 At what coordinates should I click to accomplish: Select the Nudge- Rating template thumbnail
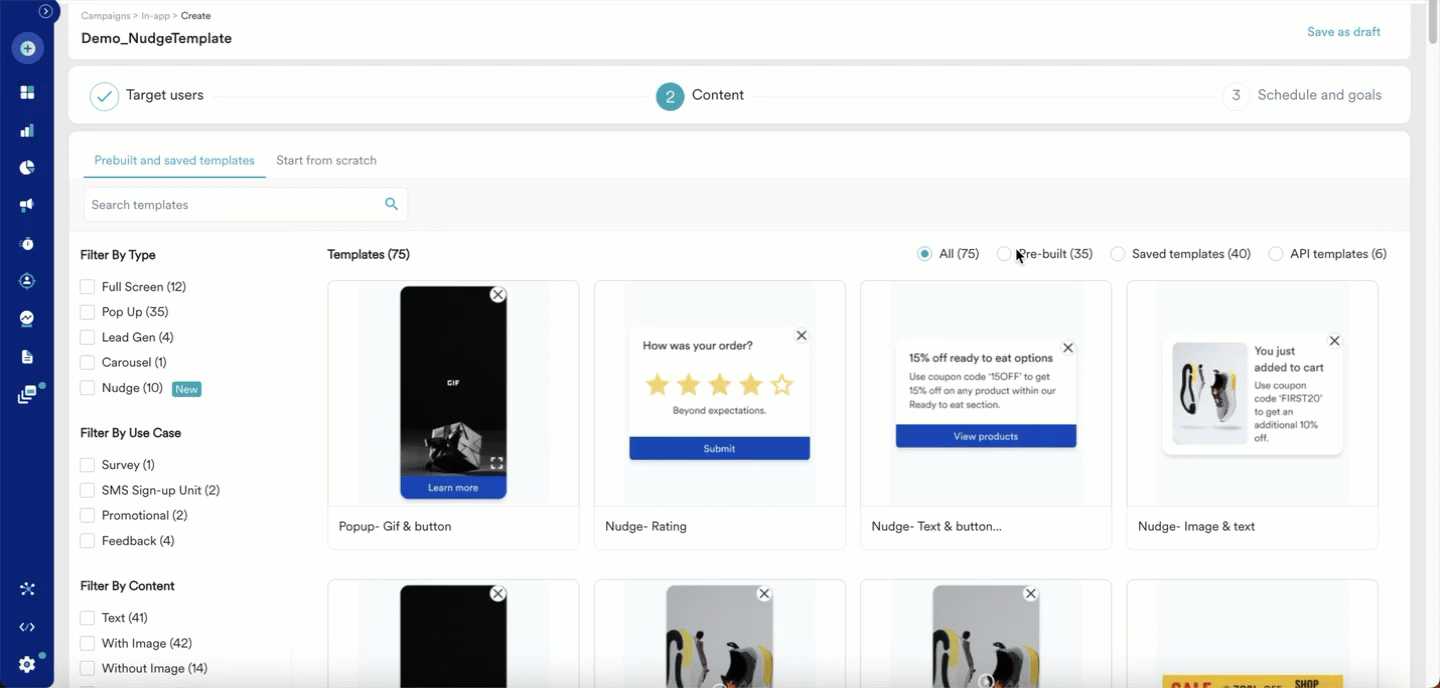point(719,392)
